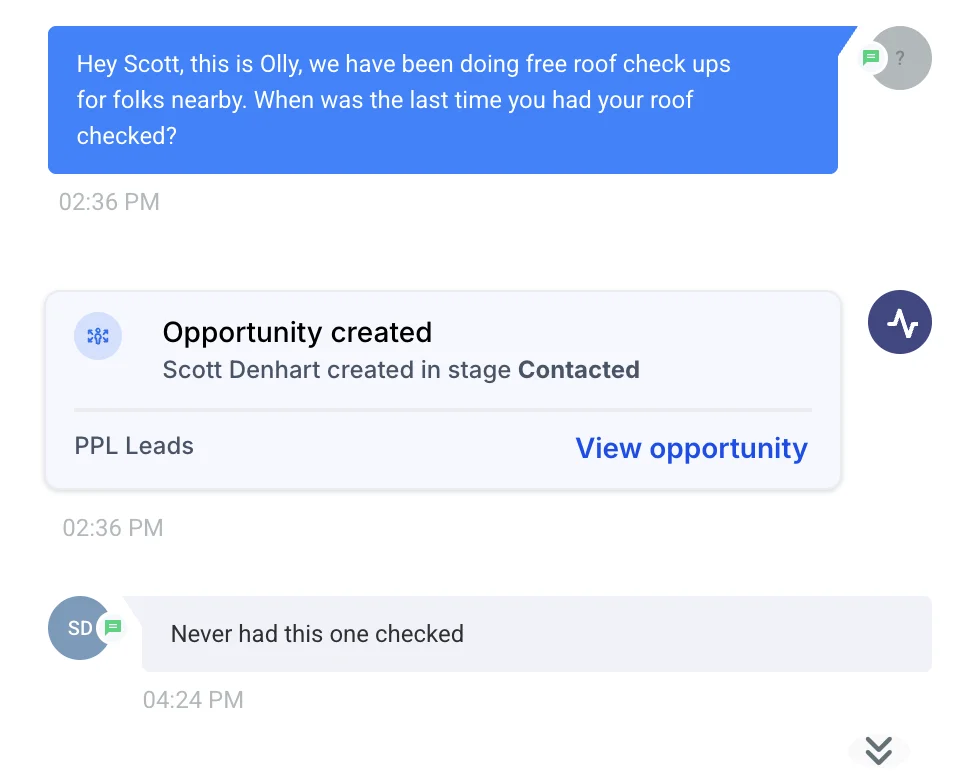Select the outgoing message from Olly

pos(442,100)
